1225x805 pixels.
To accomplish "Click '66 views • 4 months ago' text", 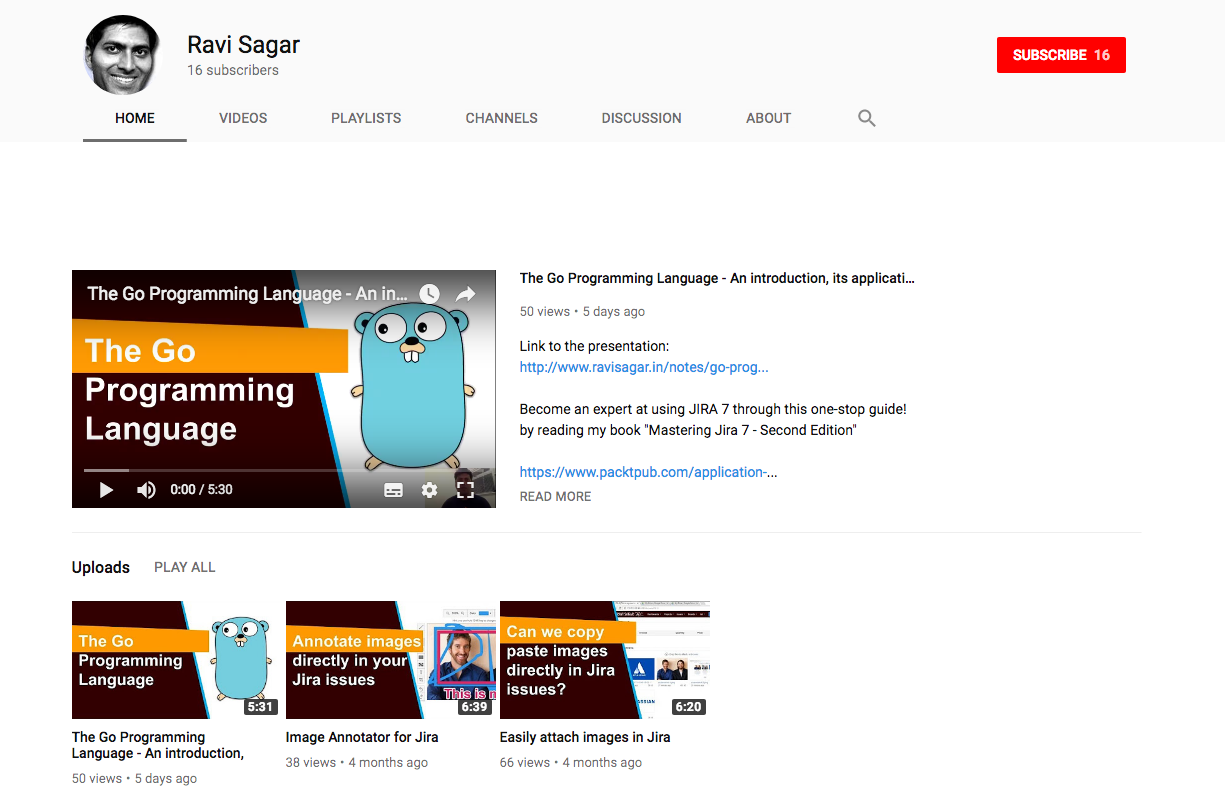I will click(x=571, y=762).
